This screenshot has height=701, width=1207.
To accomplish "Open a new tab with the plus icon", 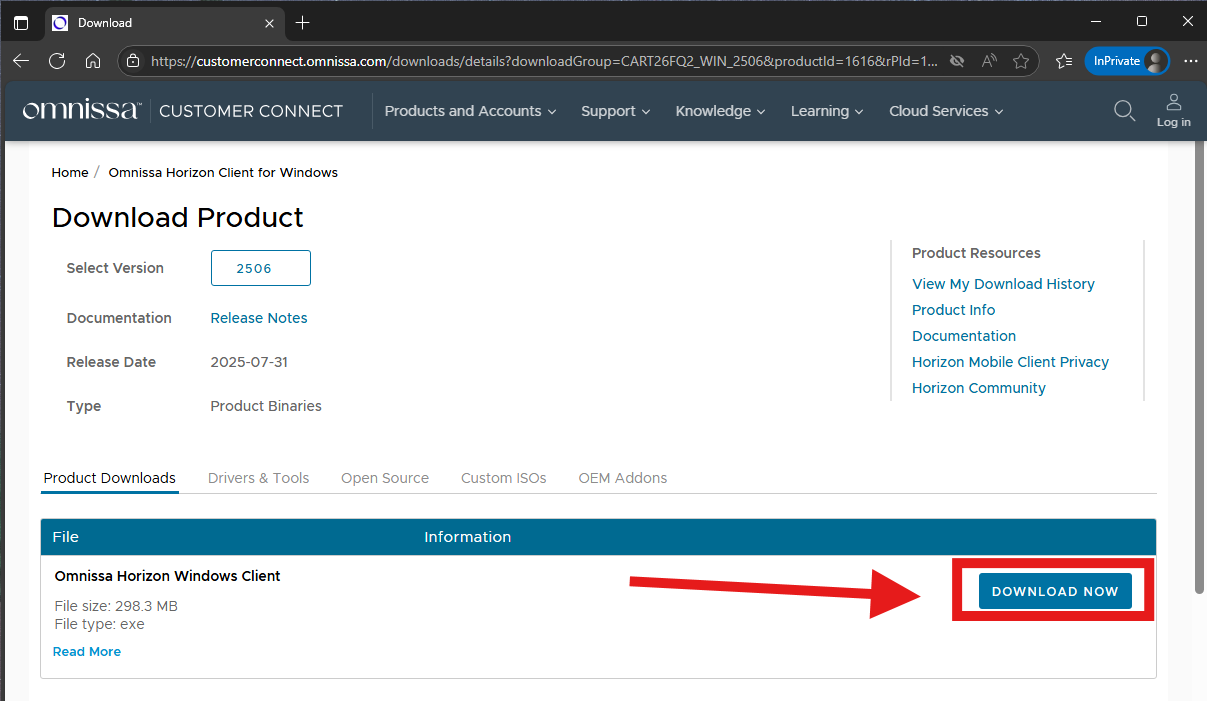I will click(303, 22).
